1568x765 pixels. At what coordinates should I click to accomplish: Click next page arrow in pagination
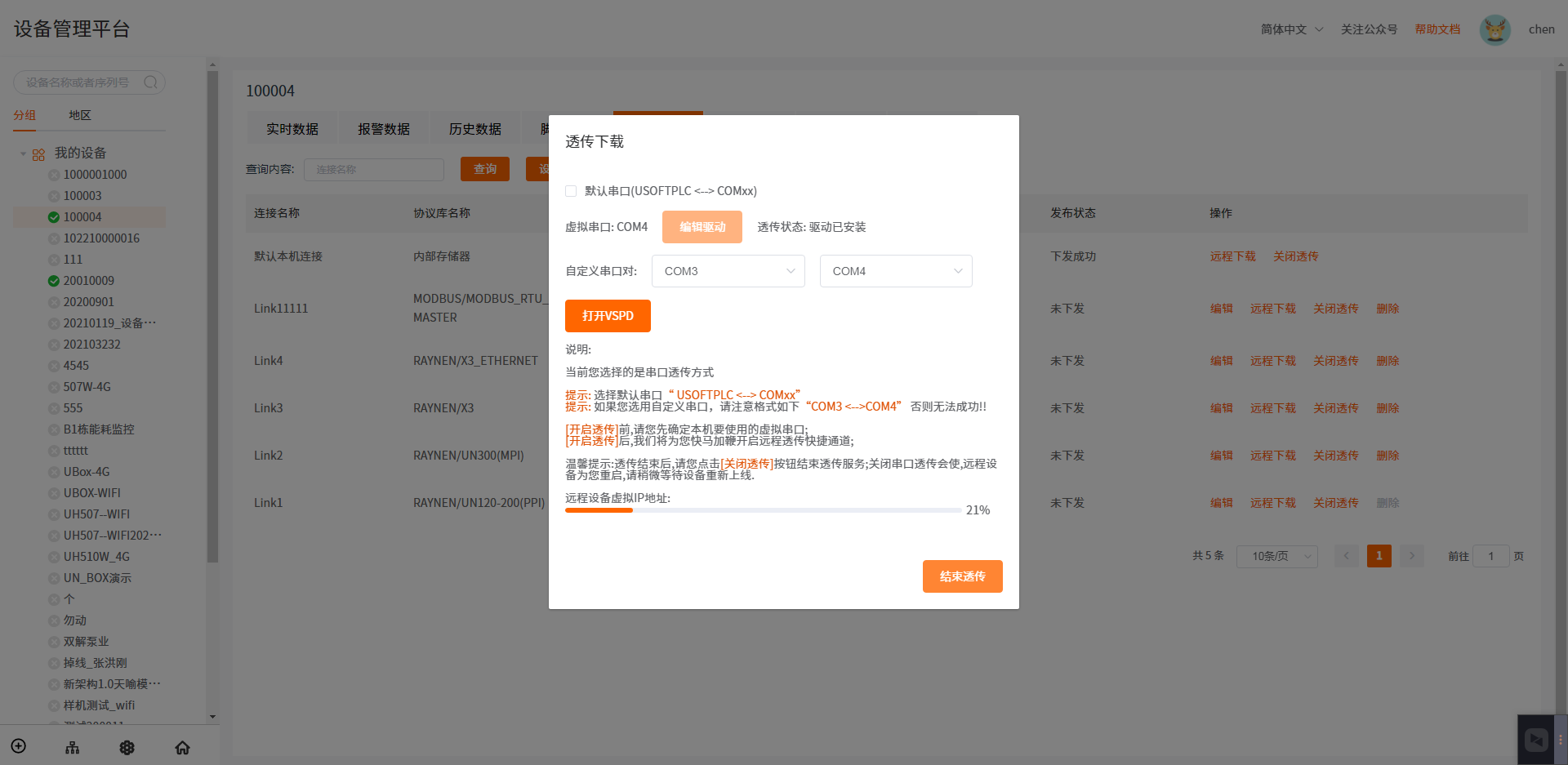1412,556
